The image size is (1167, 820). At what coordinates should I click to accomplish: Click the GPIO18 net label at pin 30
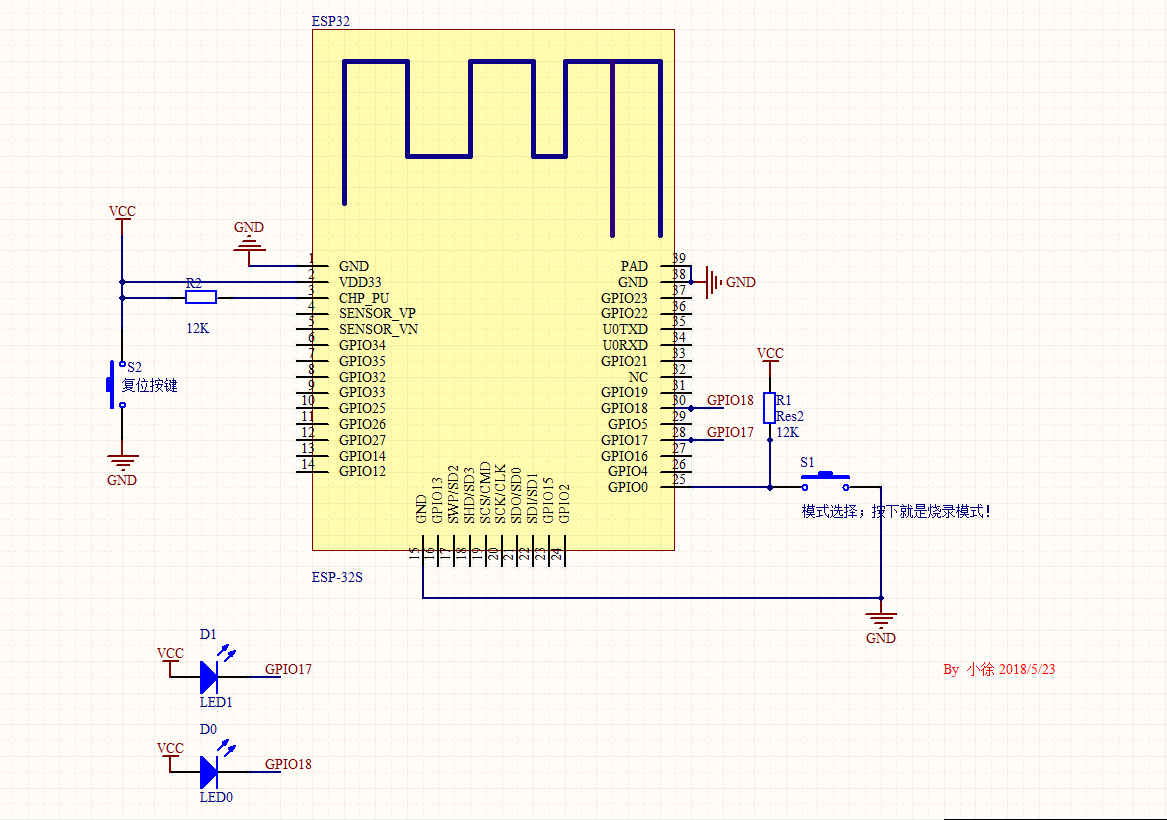click(730, 400)
